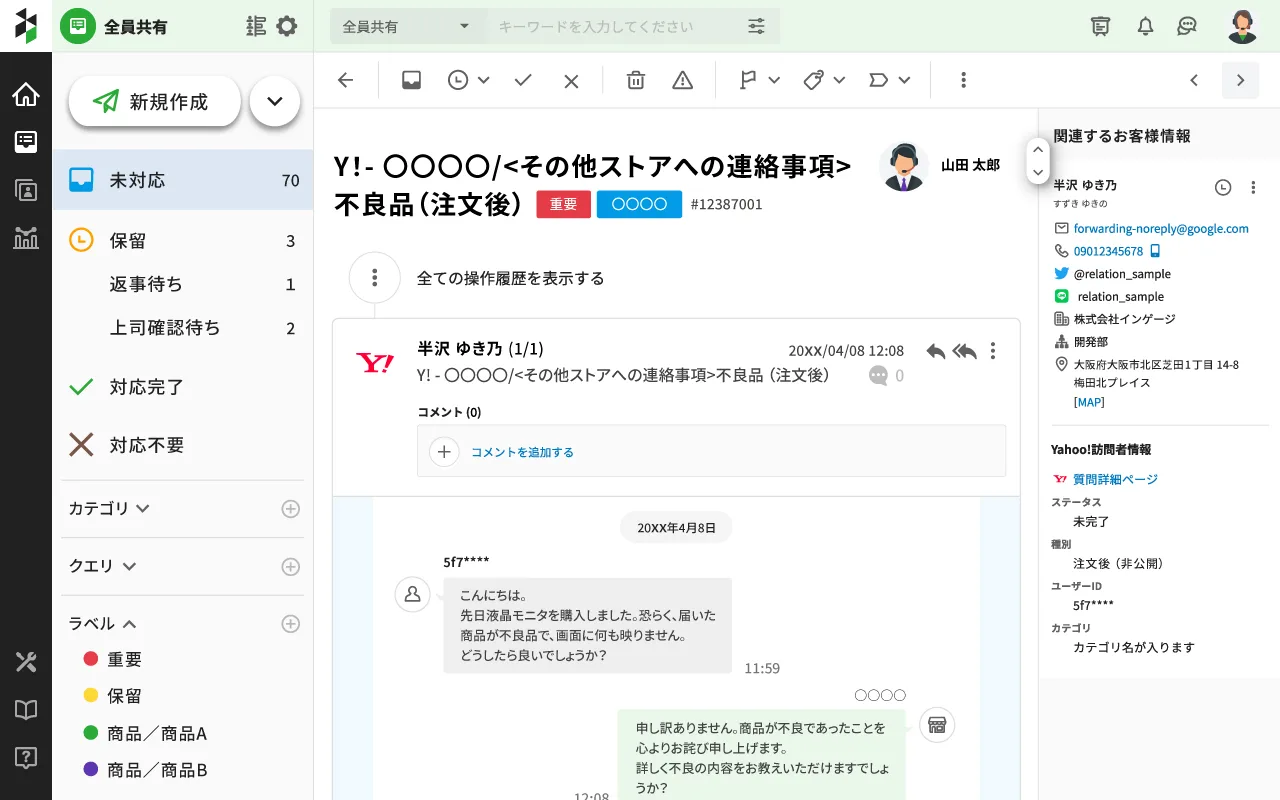This screenshot has height=800, width=1280.
Task: Open the home icon in left rail
Action: (26, 95)
